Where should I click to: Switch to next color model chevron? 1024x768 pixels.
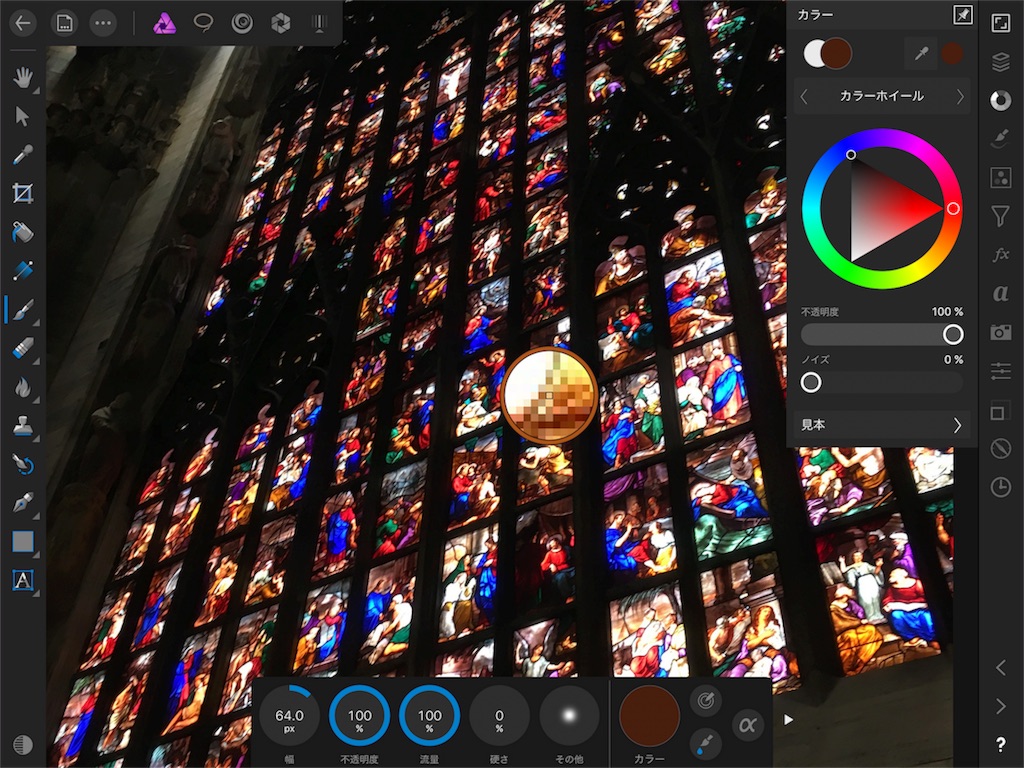coord(960,97)
